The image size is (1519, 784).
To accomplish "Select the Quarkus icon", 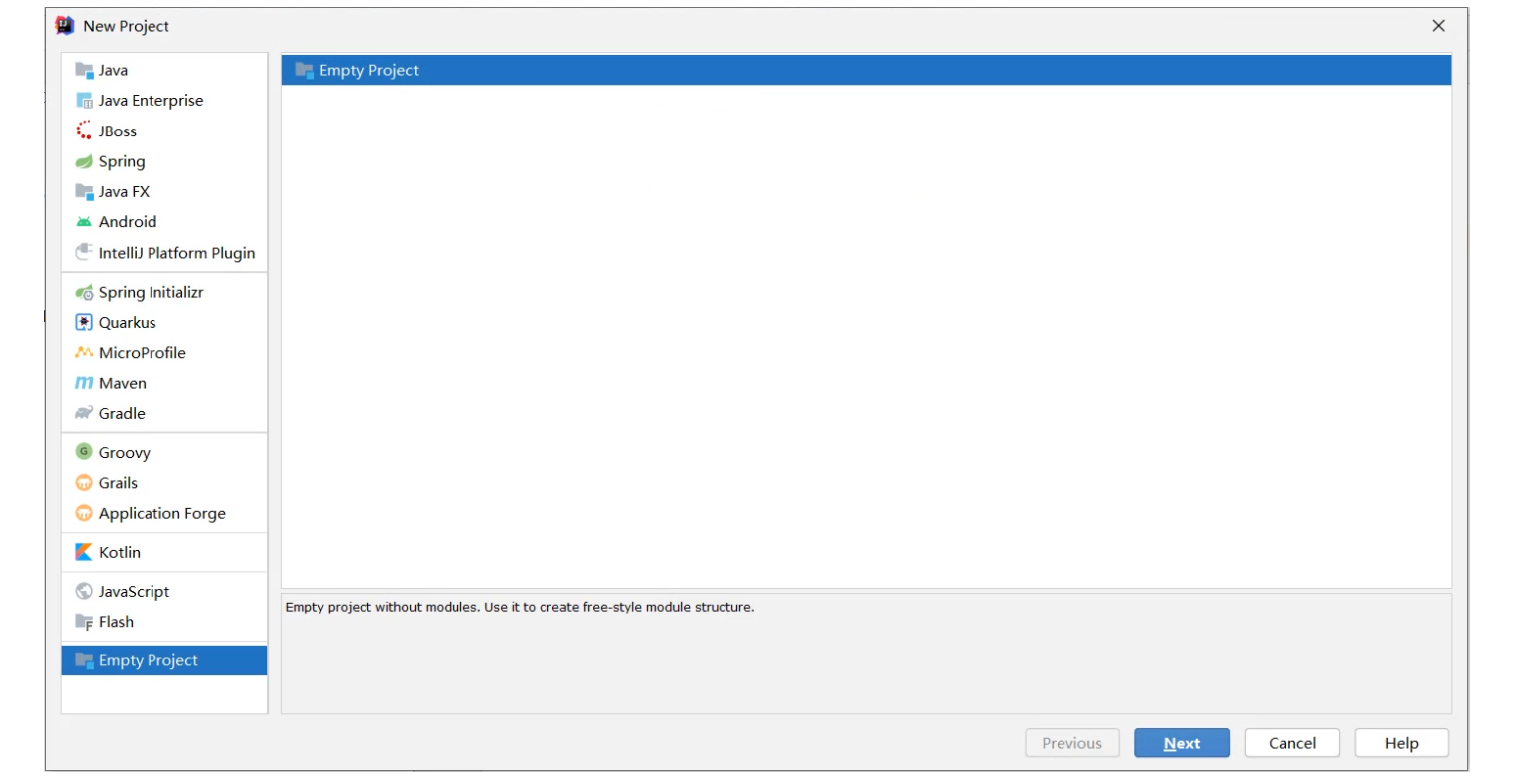I will coord(84,322).
